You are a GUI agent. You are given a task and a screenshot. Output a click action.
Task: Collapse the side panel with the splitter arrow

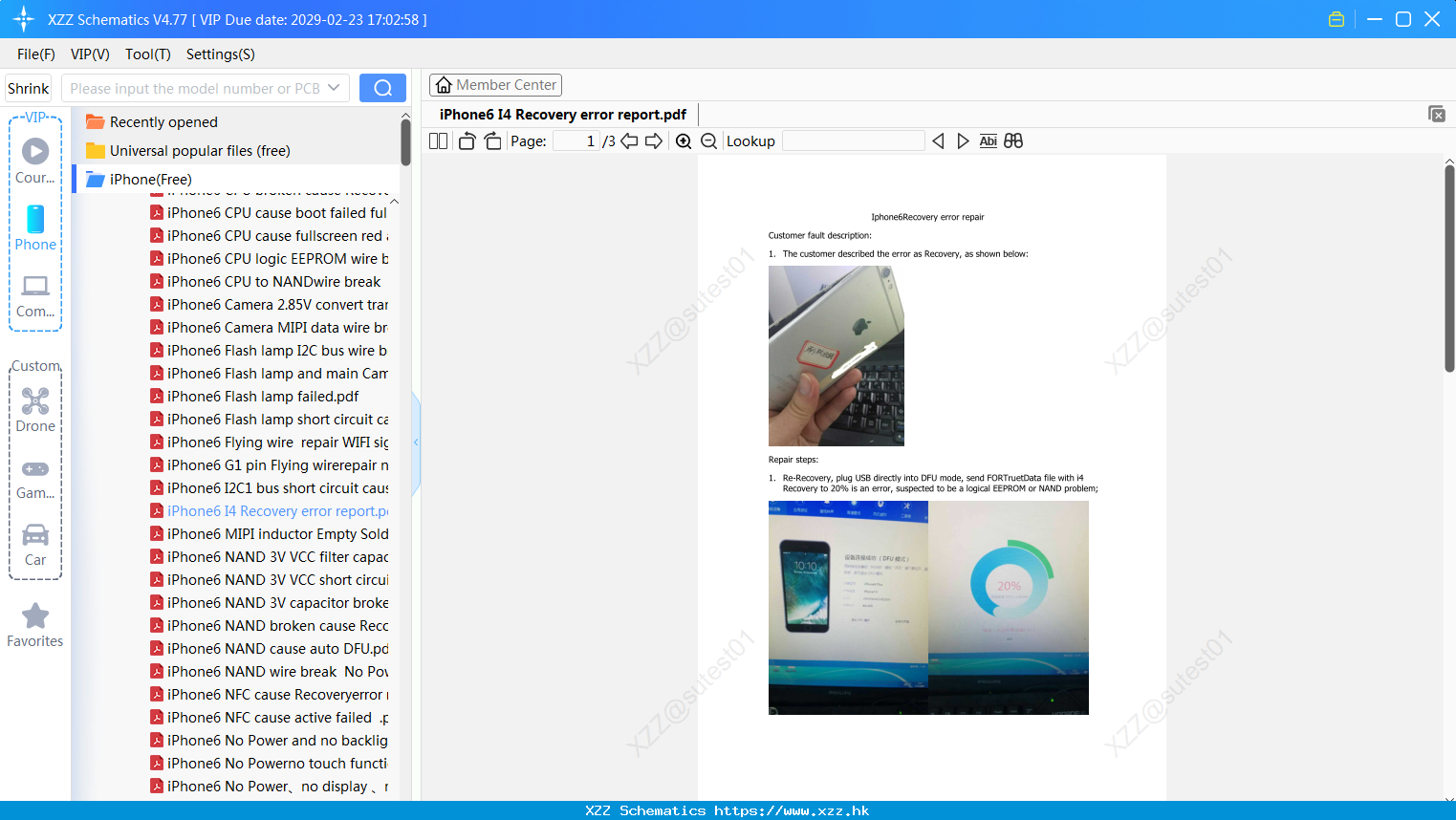(x=416, y=442)
